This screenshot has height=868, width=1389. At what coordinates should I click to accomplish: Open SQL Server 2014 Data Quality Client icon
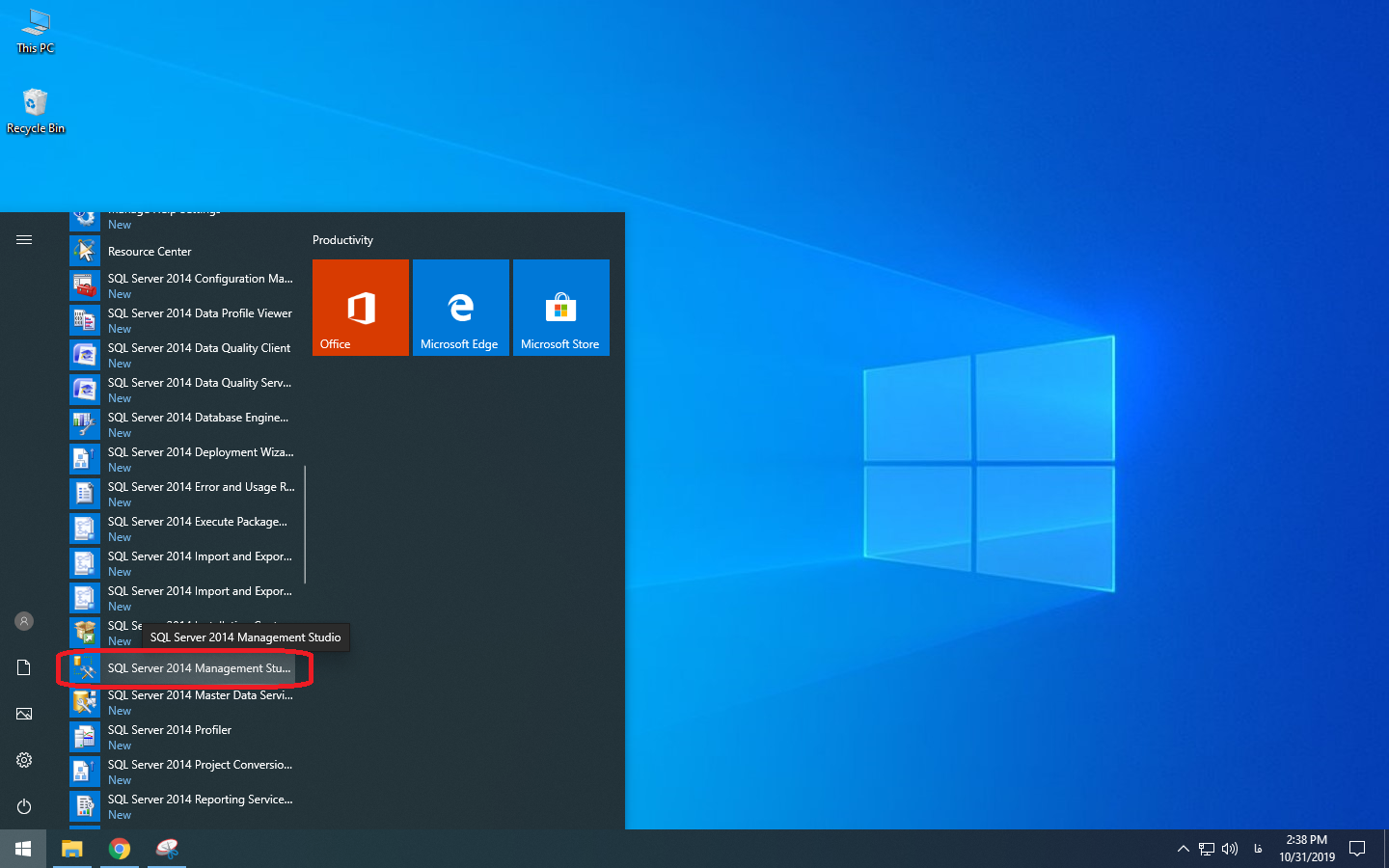click(x=85, y=355)
